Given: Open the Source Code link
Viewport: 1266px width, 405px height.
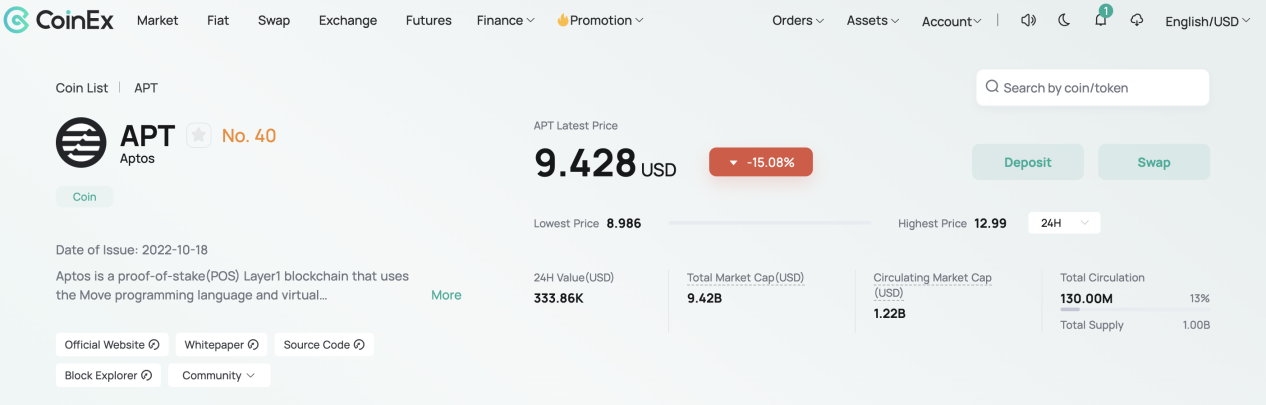Looking at the screenshot, I should click(324, 344).
